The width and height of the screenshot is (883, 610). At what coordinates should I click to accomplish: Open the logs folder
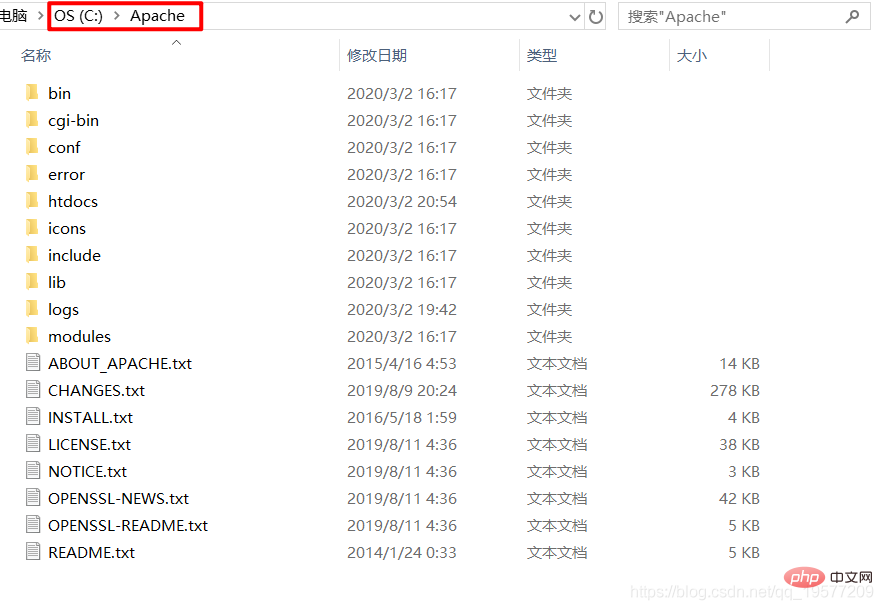(x=63, y=309)
